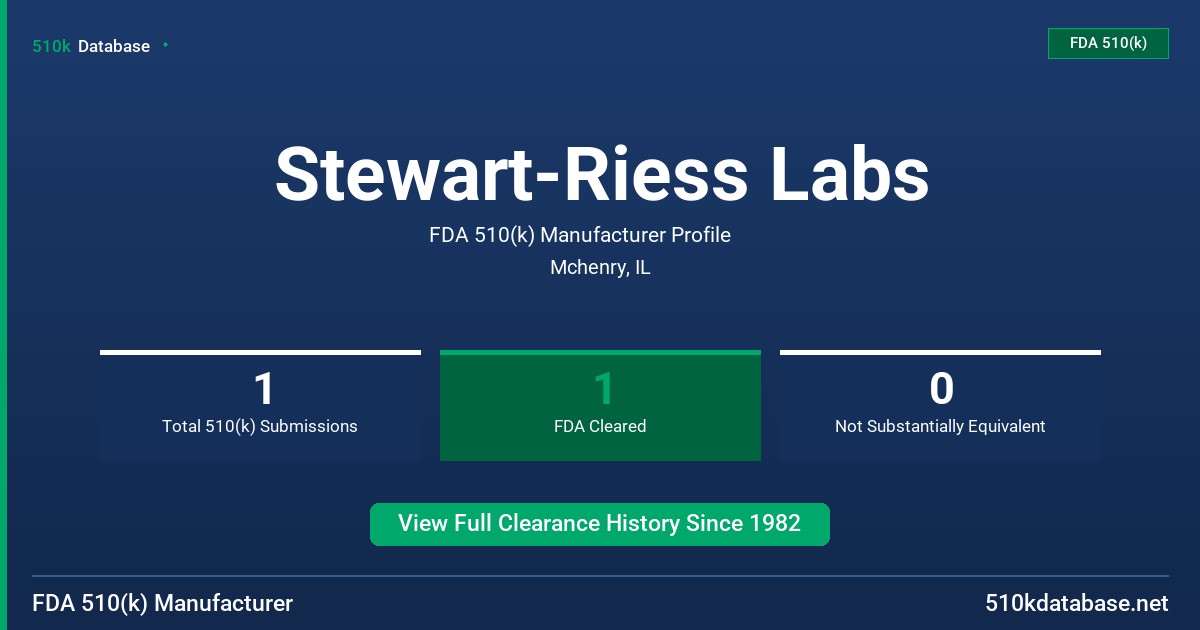Click the Mchenry, IL location text
The image size is (1200, 630).
(600, 268)
